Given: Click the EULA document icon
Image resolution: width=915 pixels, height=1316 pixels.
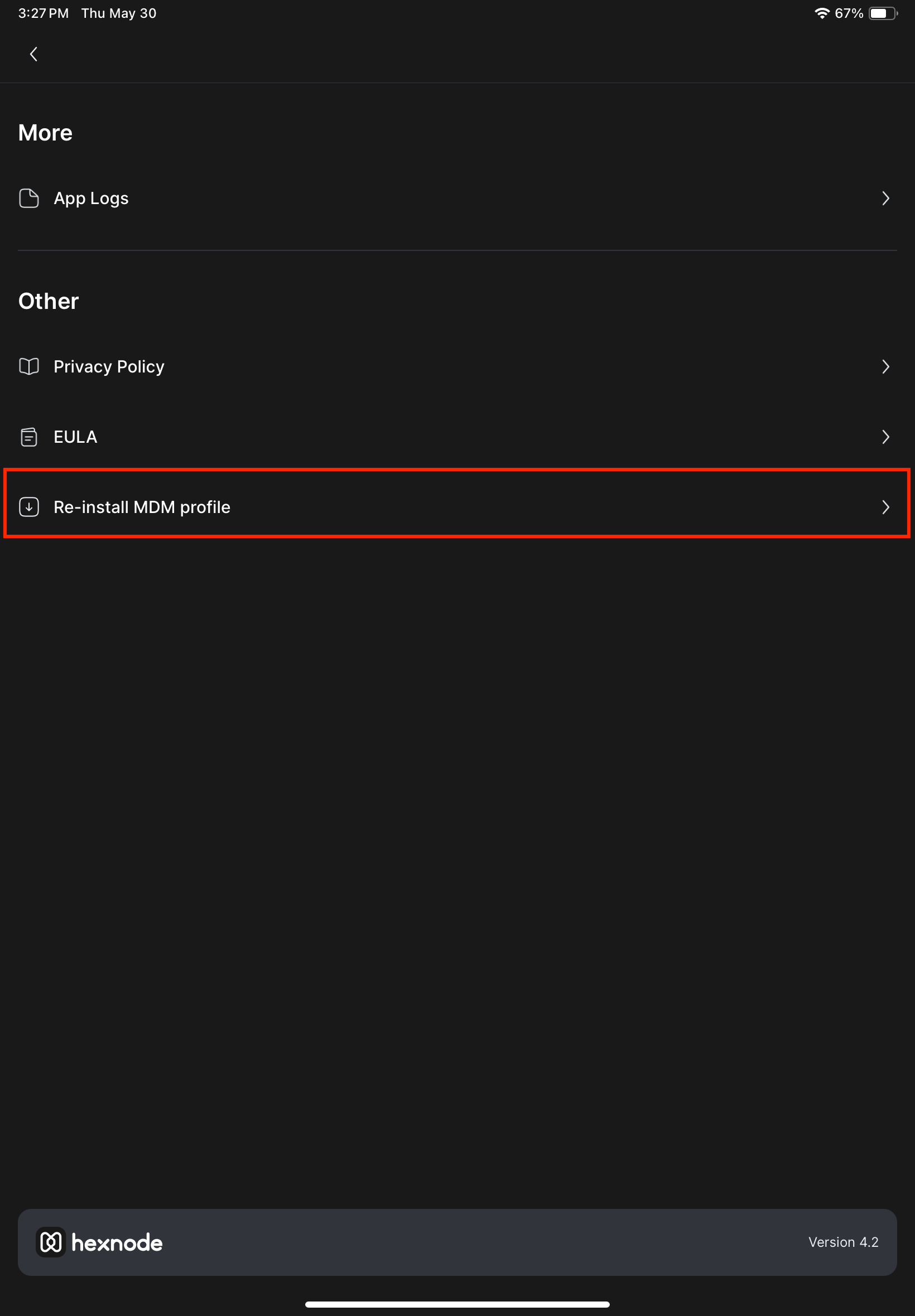Looking at the screenshot, I should click(x=28, y=437).
